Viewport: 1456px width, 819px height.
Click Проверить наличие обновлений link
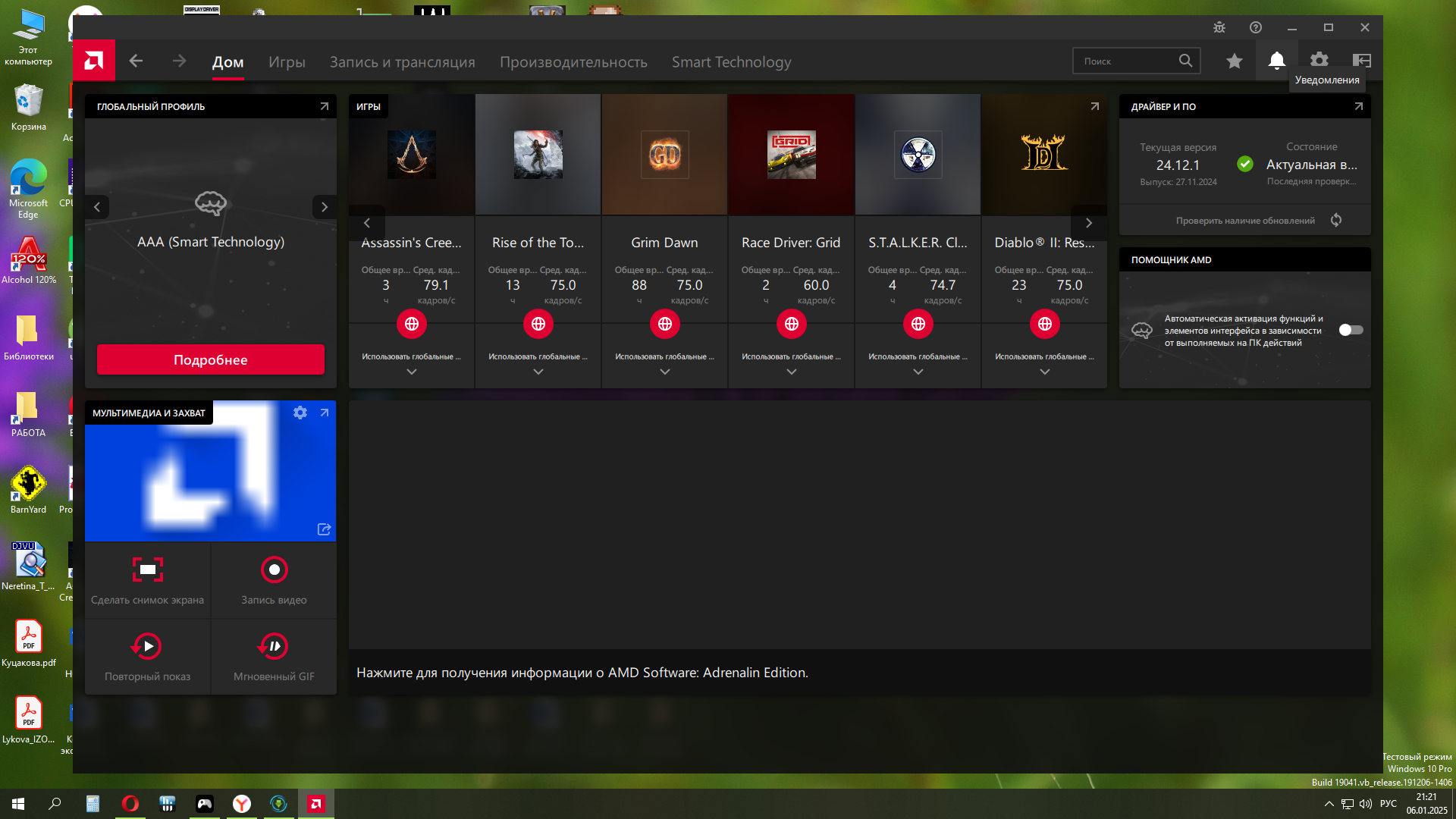pyautogui.click(x=1245, y=221)
